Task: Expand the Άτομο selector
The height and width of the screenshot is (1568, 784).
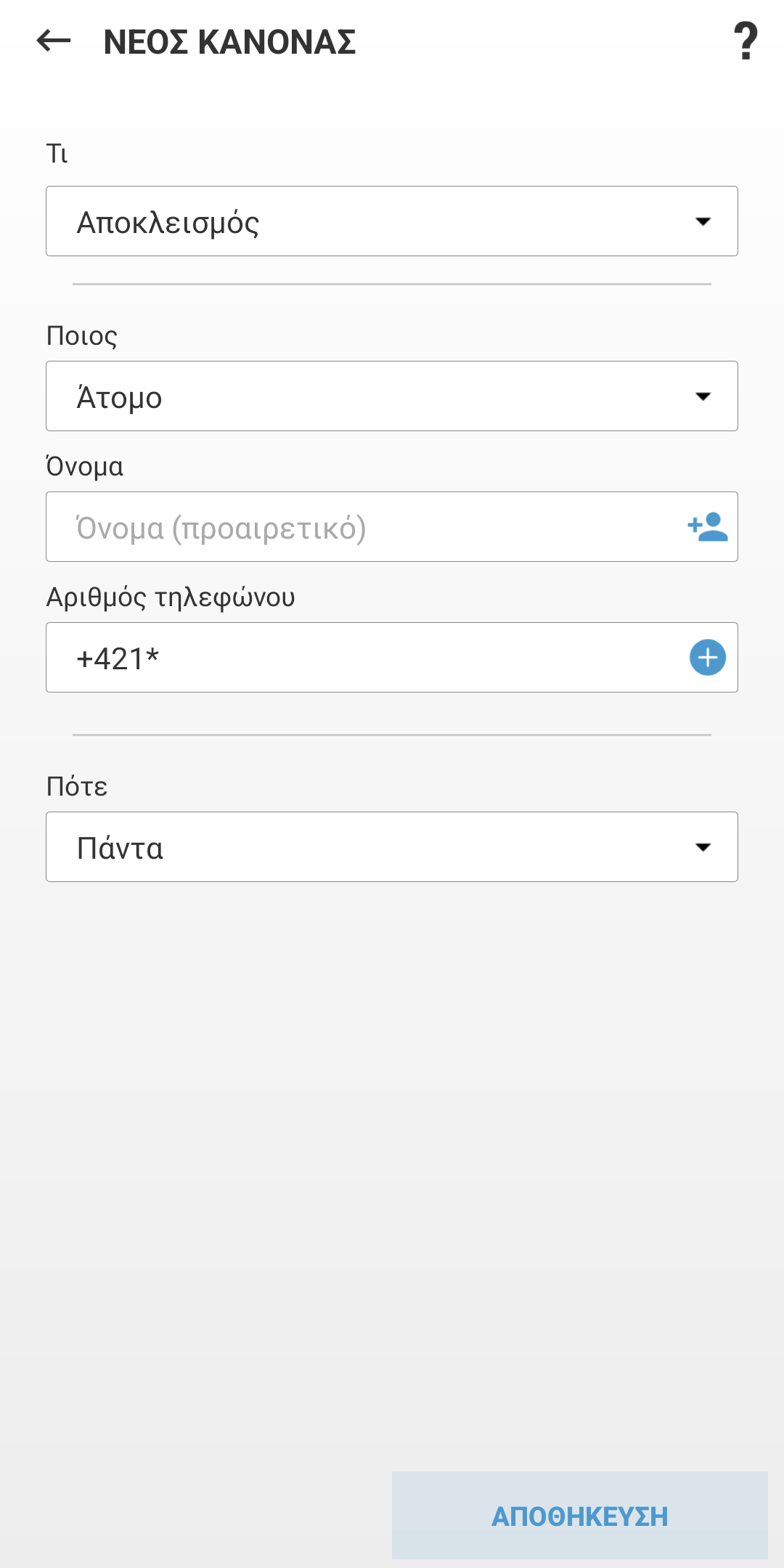Action: click(x=363, y=396)
